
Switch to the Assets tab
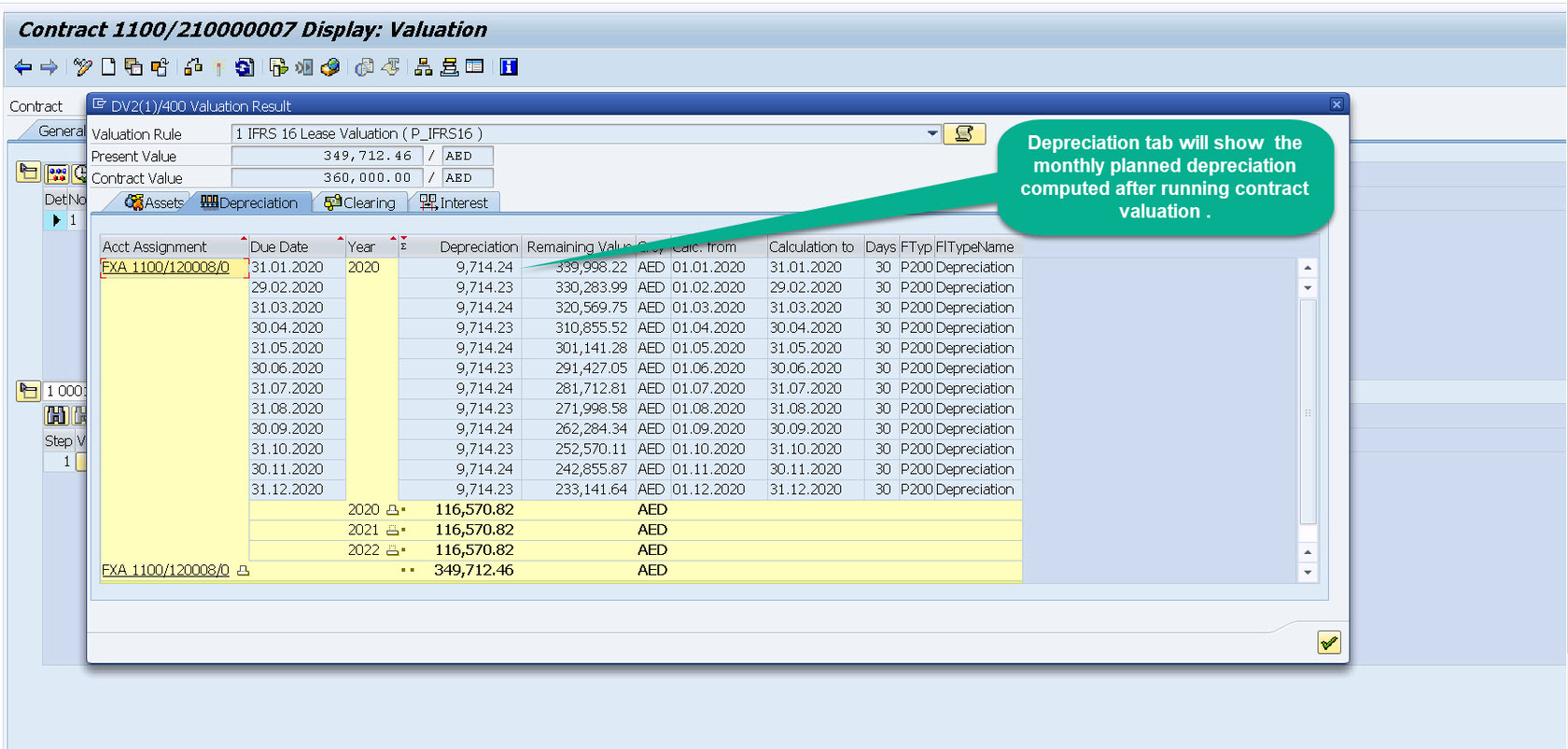click(154, 202)
